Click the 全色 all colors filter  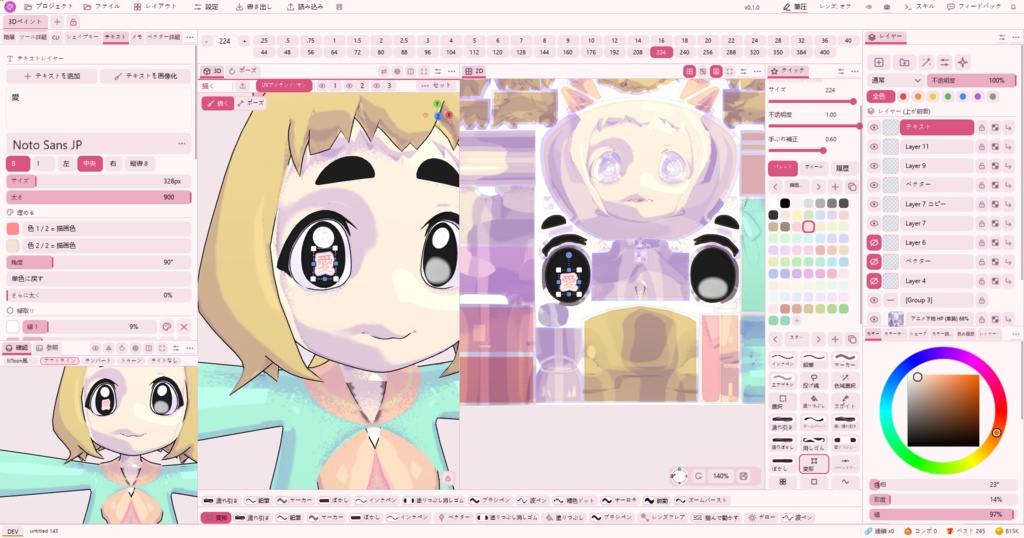pyautogui.click(x=880, y=97)
